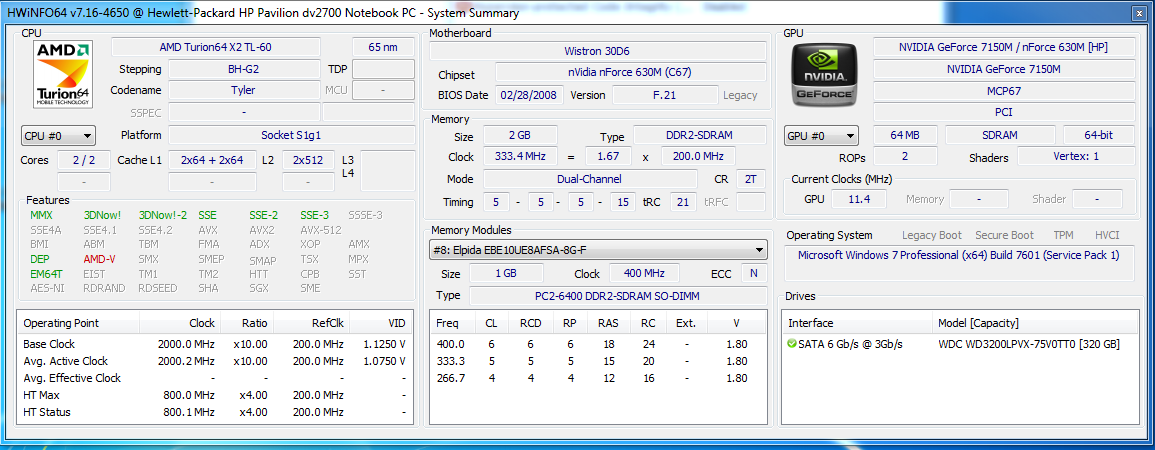Click the 2 GB memory size field
1155x450 pixels.
click(520, 136)
